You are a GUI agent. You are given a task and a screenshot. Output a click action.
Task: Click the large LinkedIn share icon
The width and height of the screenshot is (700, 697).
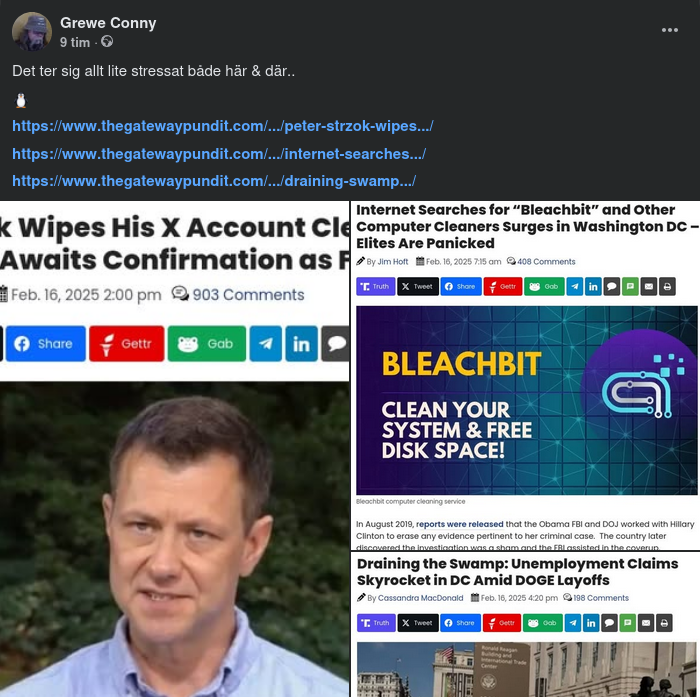click(x=302, y=343)
